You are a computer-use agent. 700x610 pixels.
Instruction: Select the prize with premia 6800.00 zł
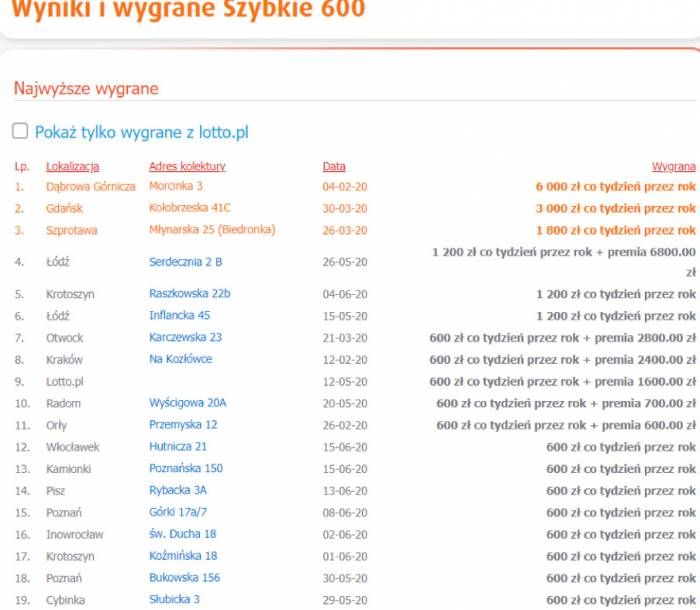click(x=564, y=262)
